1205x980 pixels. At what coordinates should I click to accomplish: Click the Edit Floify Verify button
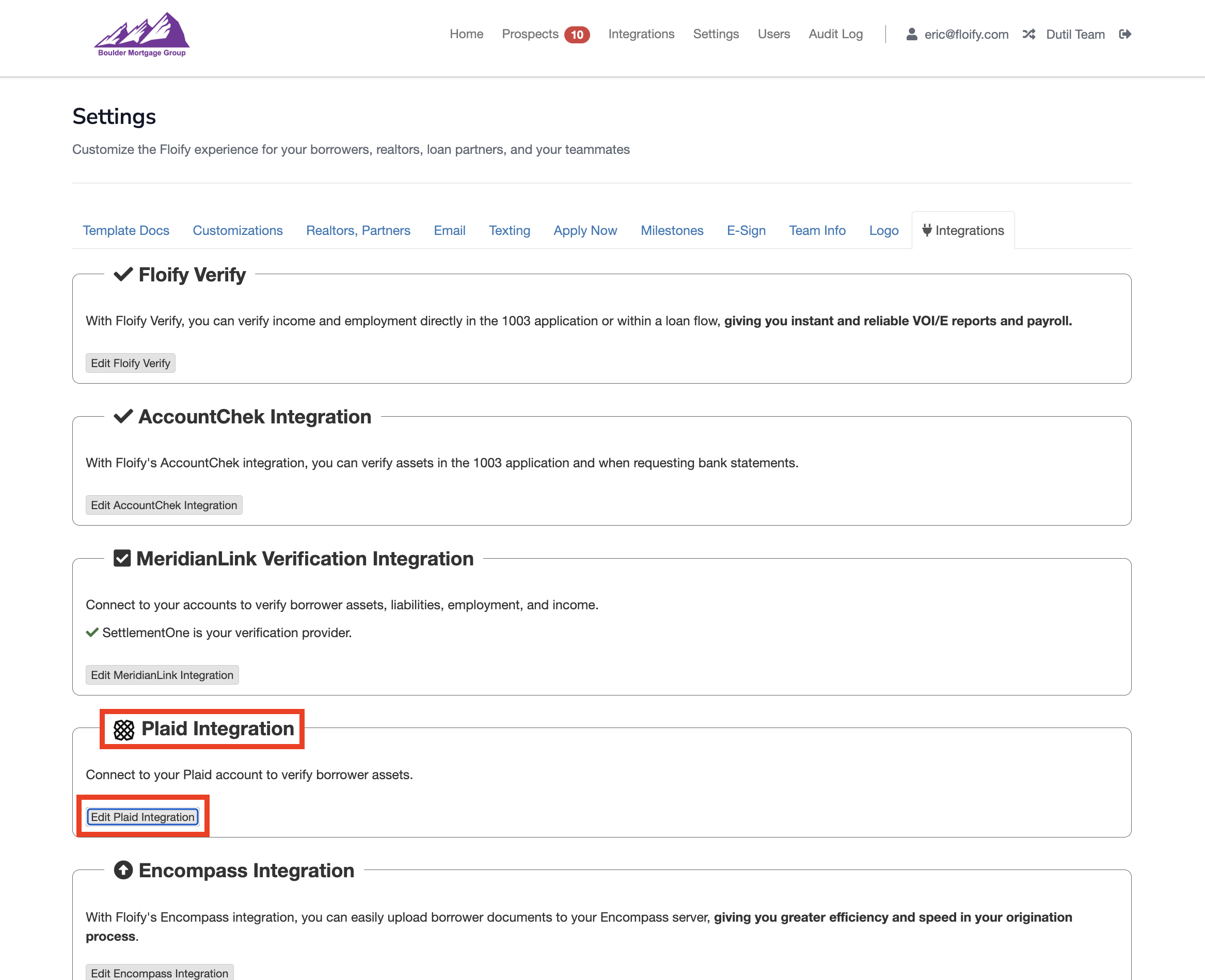(131, 363)
